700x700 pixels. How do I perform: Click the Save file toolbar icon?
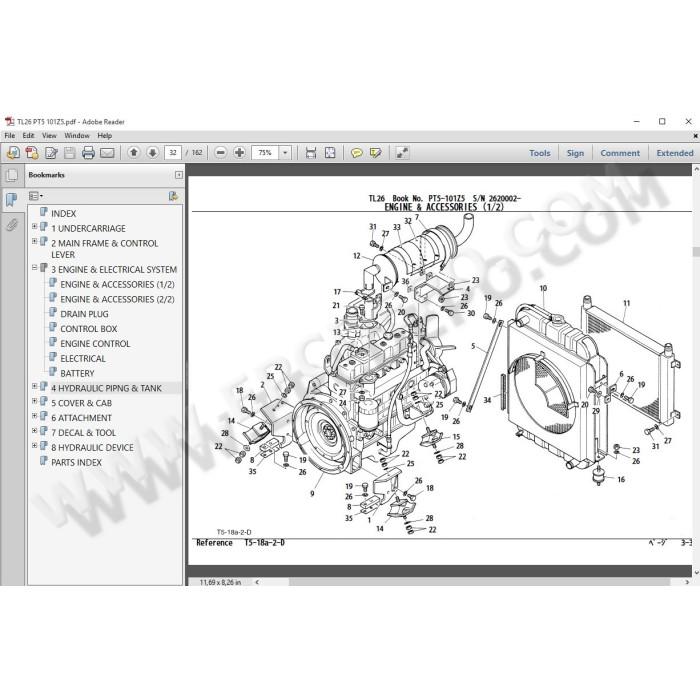(x=70, y=153)
